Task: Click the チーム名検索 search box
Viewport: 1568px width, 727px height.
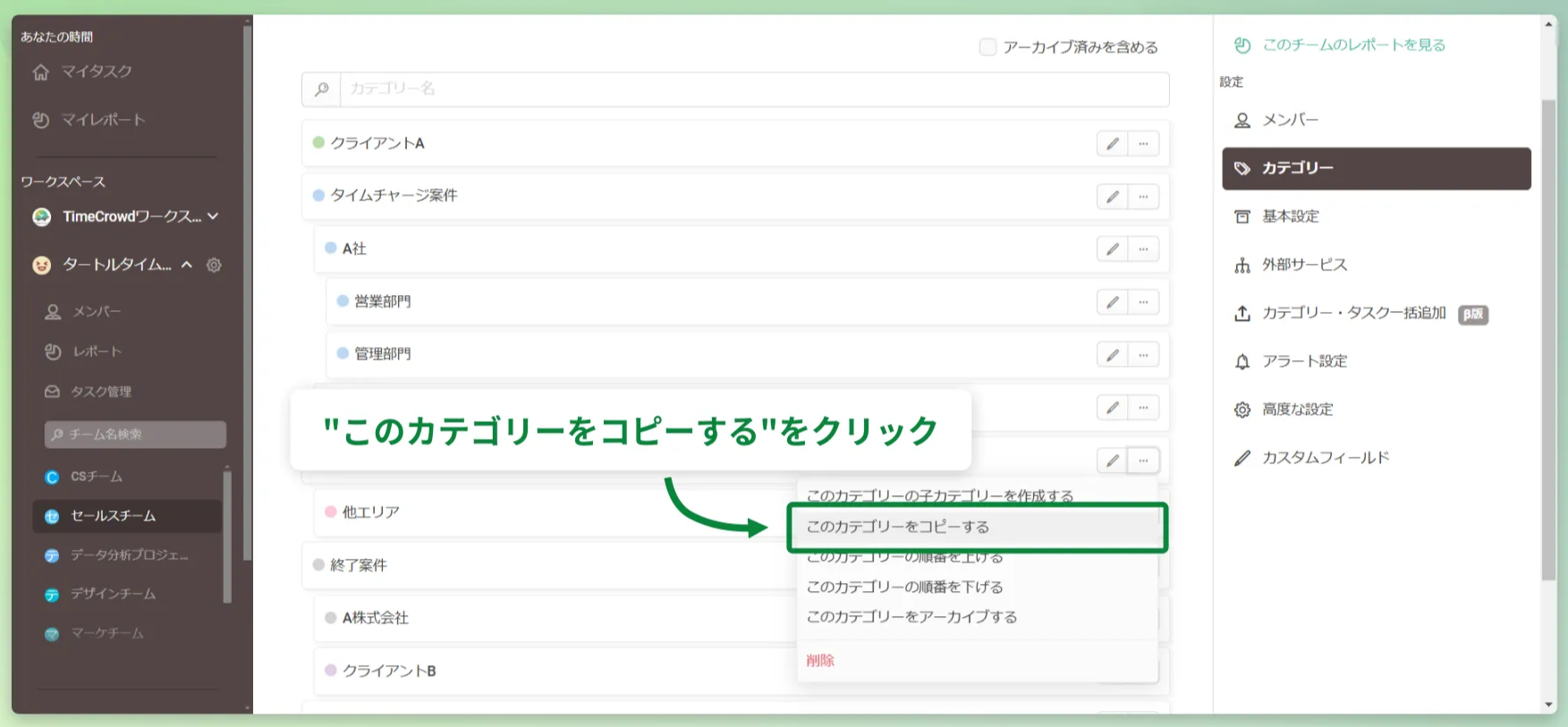Action: [135, 435]
